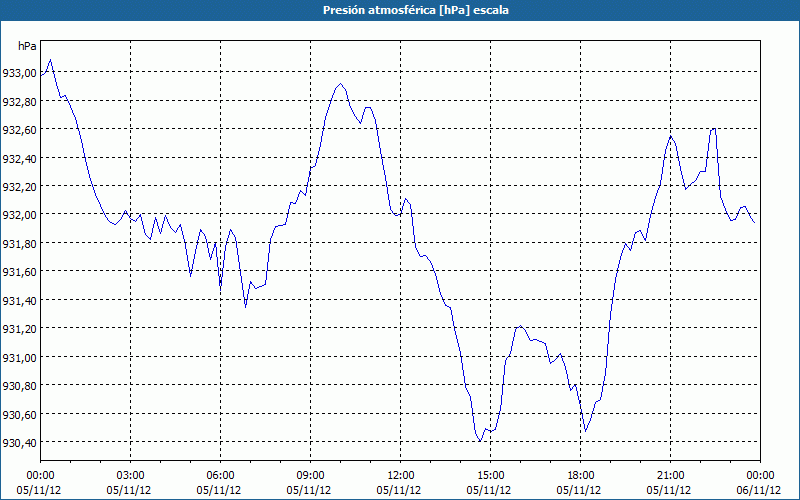Screen dimensions: 800x500
Task: Click the 933,00 y-axis label
Action: tap(19, 73)
